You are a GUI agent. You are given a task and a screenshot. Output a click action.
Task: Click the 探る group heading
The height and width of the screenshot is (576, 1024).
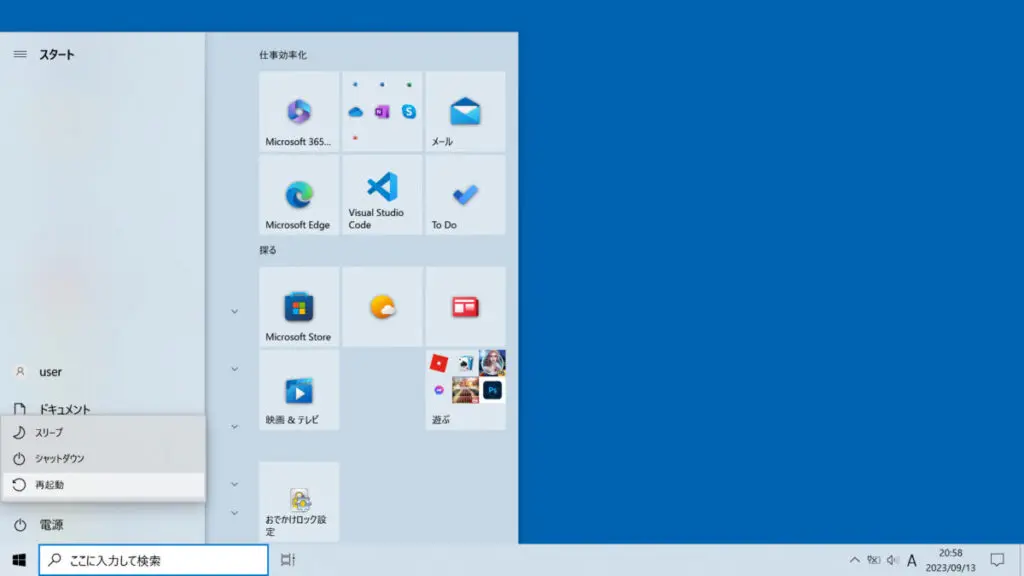pyautogui.click(x=268, y=250)
